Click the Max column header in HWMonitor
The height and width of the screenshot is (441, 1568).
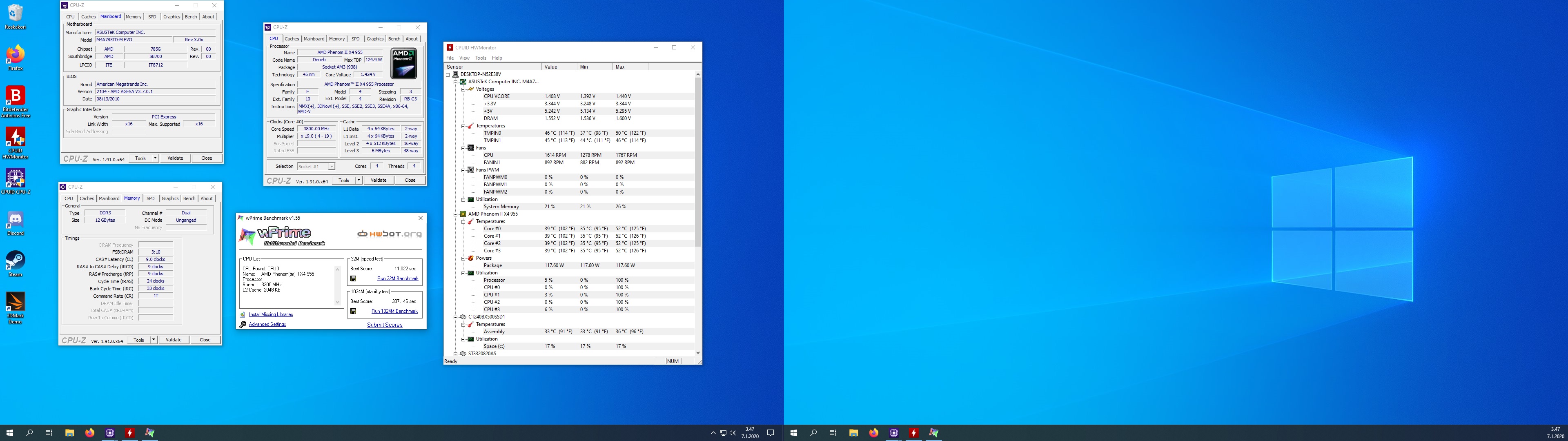pyautogui.click(x=630, y=67)
